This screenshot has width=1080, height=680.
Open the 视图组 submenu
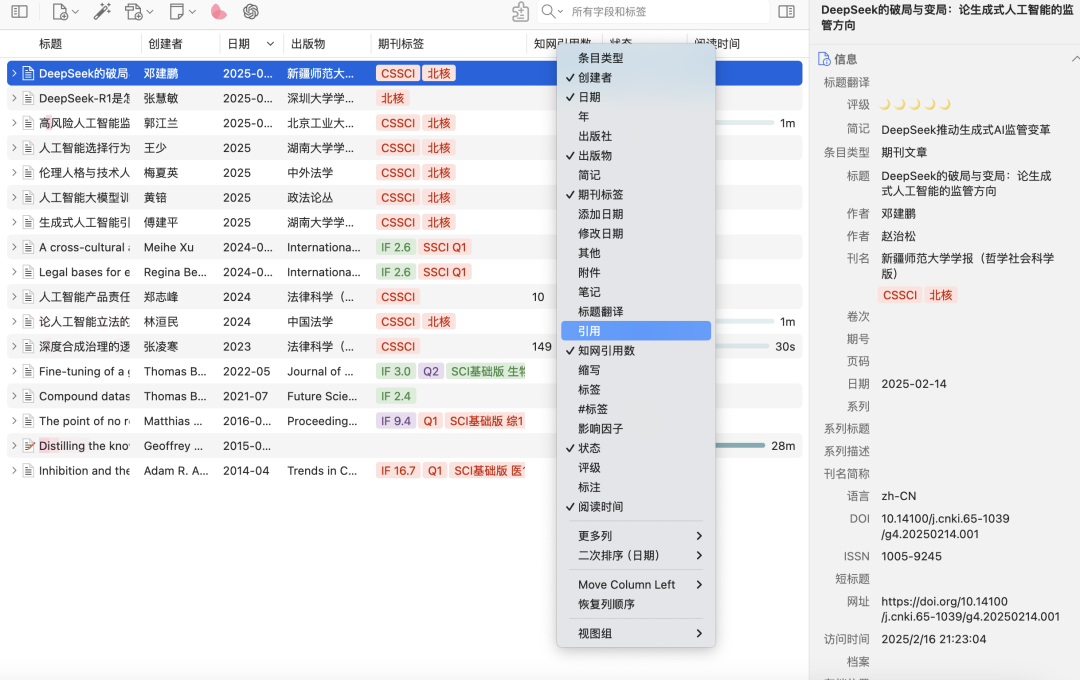(636, 634)
